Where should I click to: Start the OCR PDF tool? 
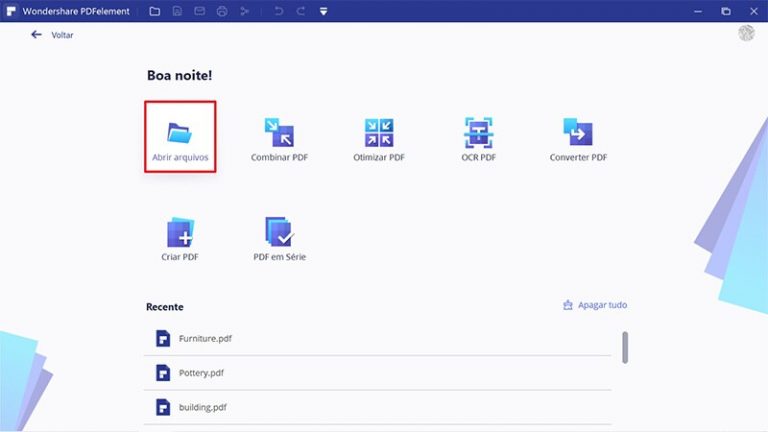479,140
